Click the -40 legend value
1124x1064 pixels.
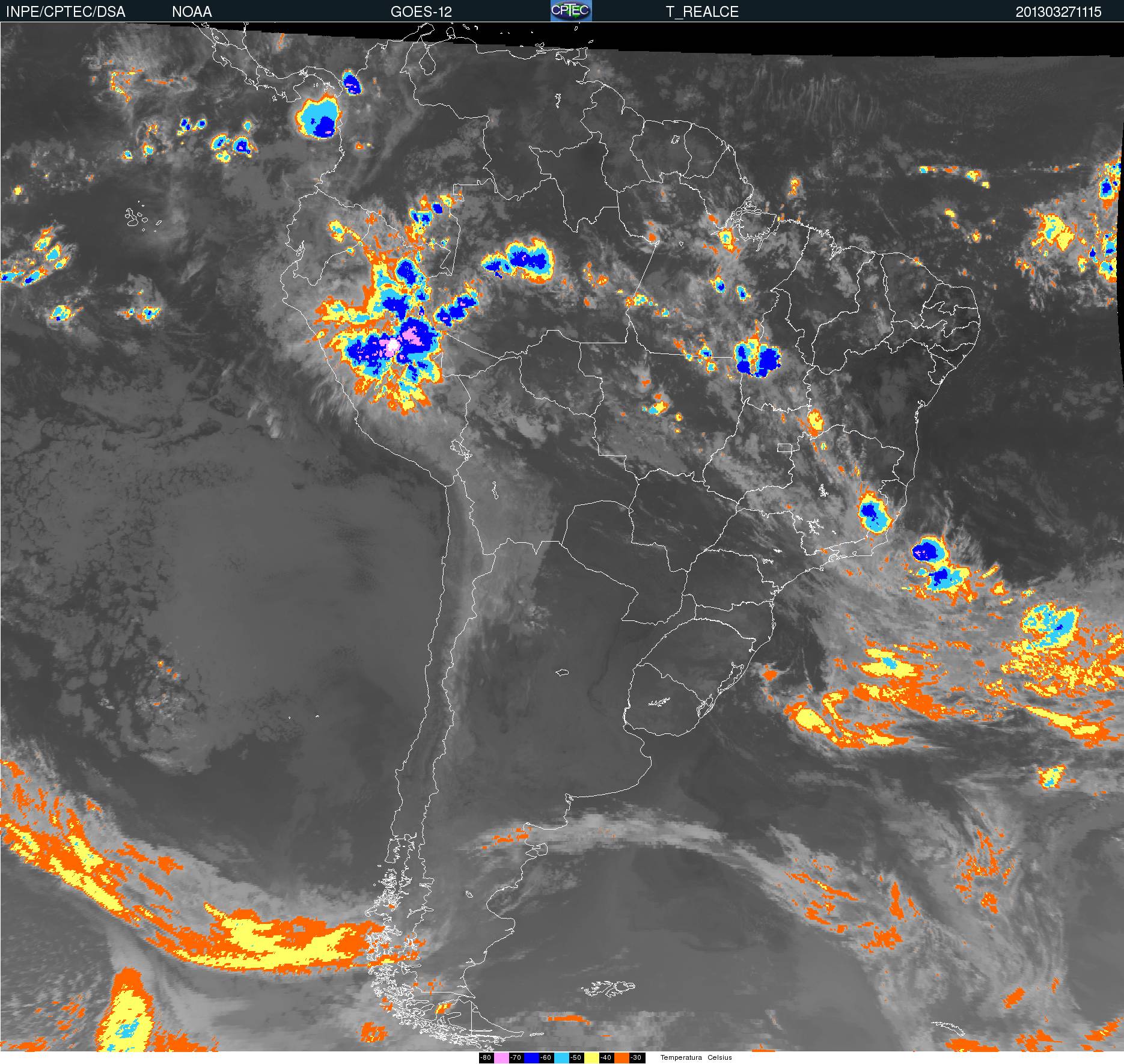coord(606,1058)
